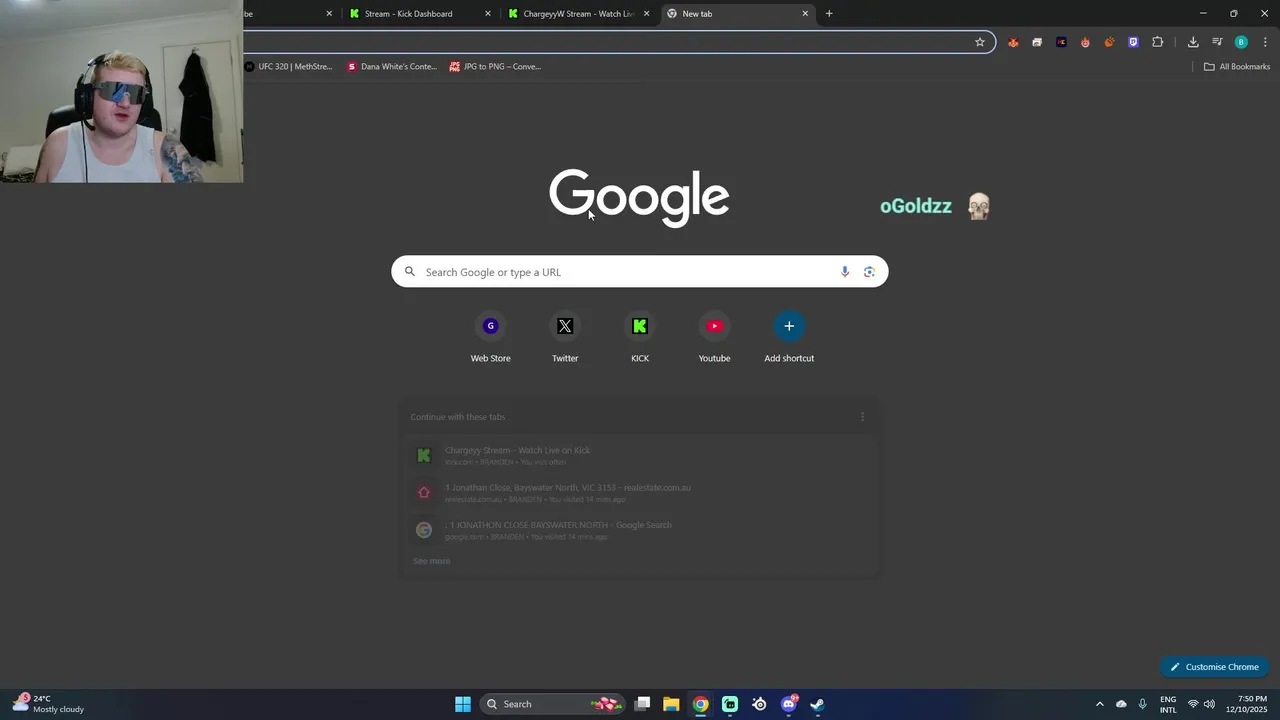Viewport: 1280px width, 720px height.
Task: Start voice search with the microphone
Action: pos(845,272)
